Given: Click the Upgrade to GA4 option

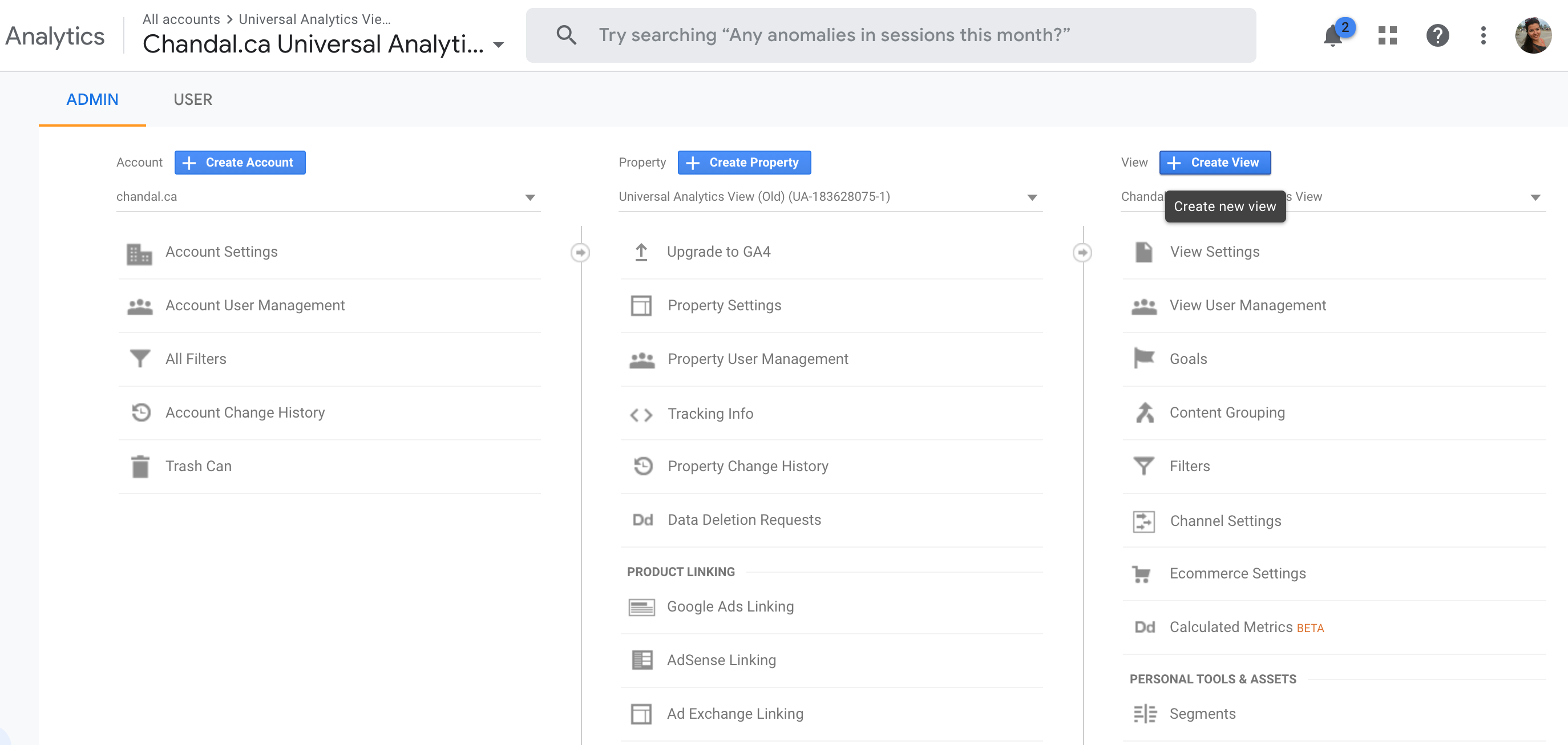Looking at the screenshot, I should pos(719,252).
